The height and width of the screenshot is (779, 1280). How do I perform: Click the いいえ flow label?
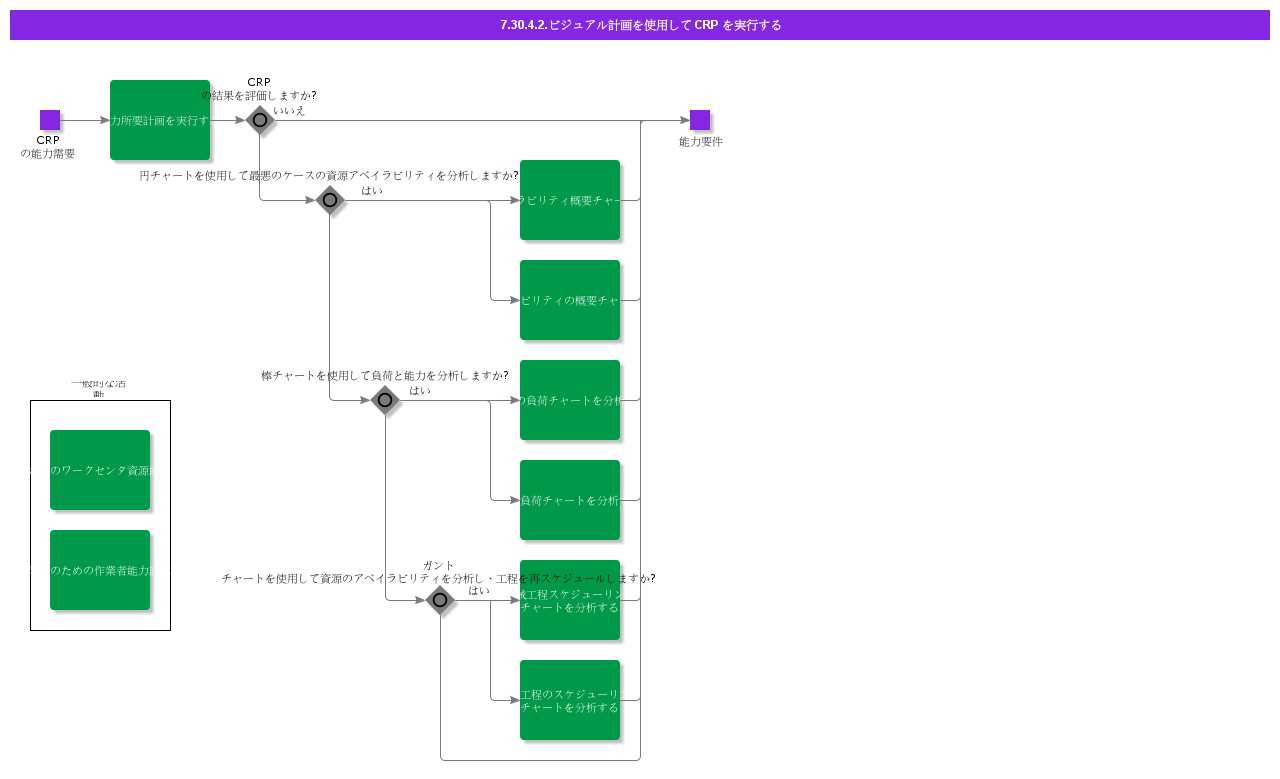pos(289,111)
